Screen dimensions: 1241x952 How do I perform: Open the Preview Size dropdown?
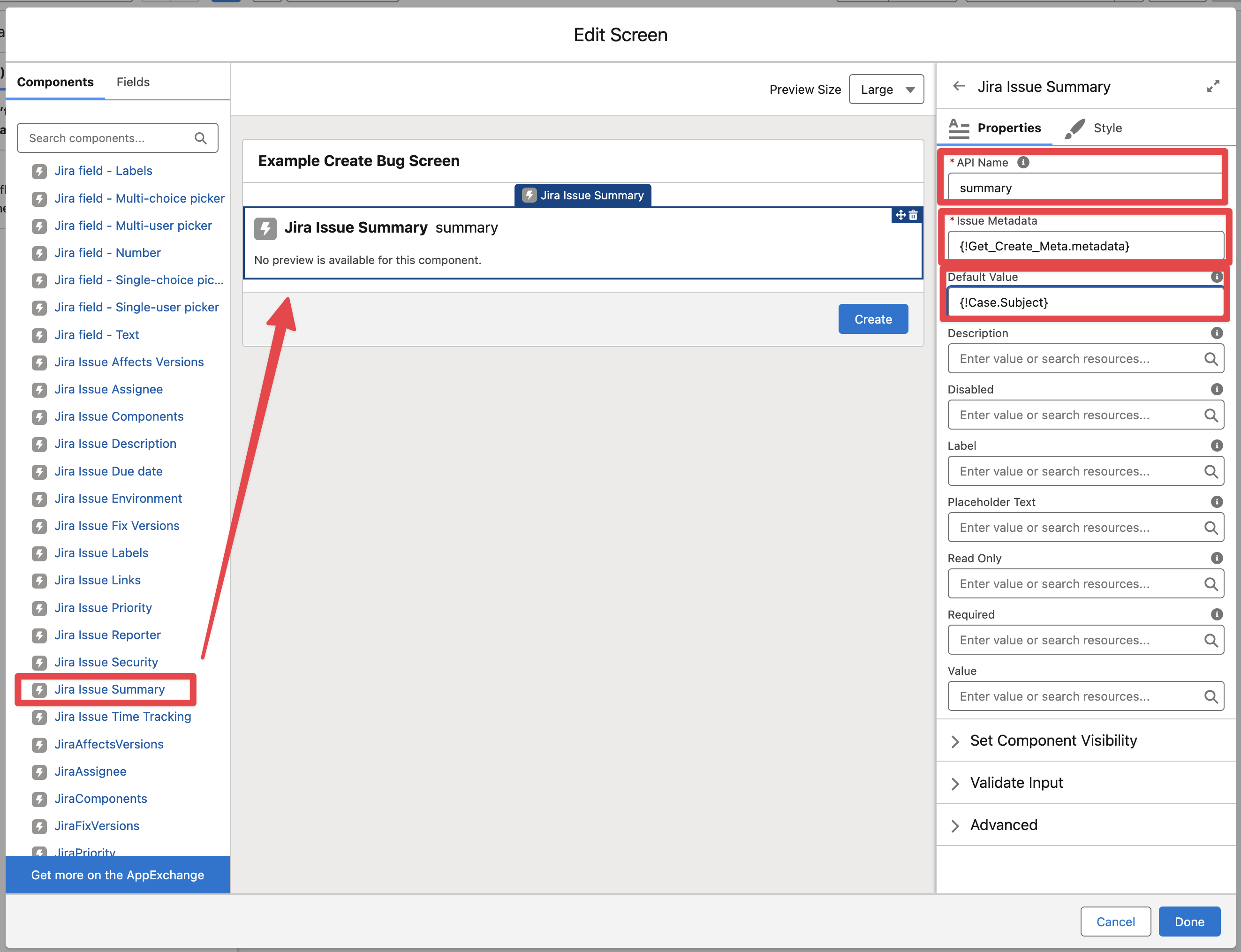tap(886, 90)
